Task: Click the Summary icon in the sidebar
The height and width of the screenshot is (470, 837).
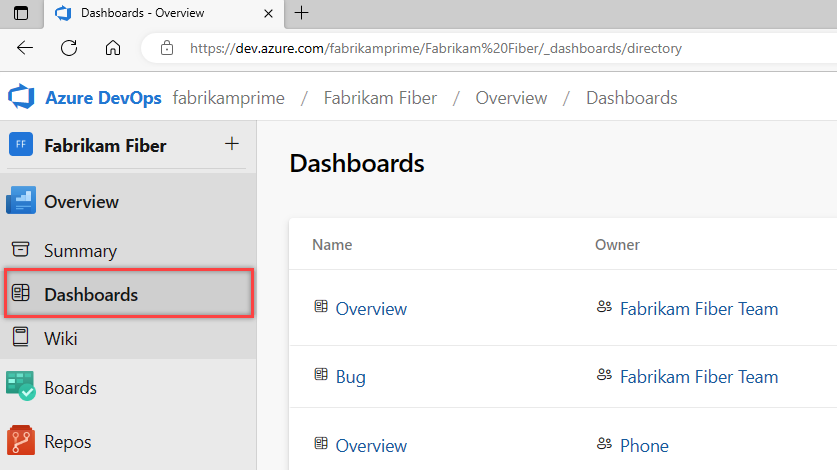Action: [20, 249]
